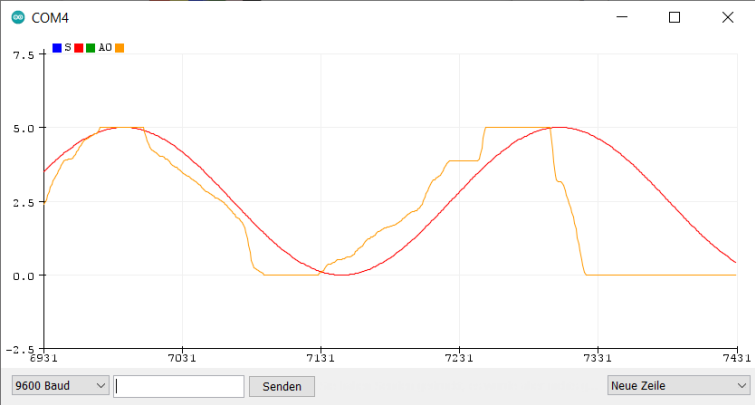The image size is (756, 406).
Task: Click the green legend color square
Action: pos(91,47)
